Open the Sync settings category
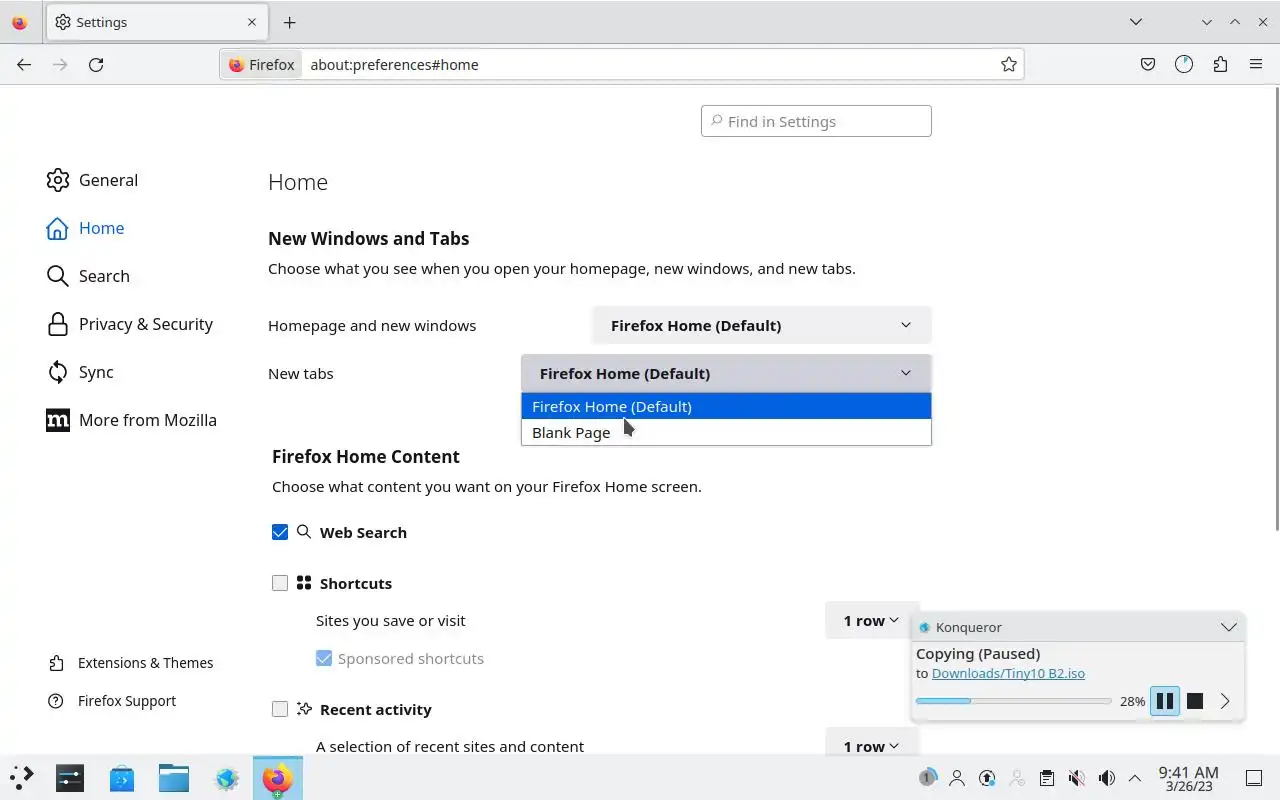This screenshot has width=1280, height=800. 80,372
